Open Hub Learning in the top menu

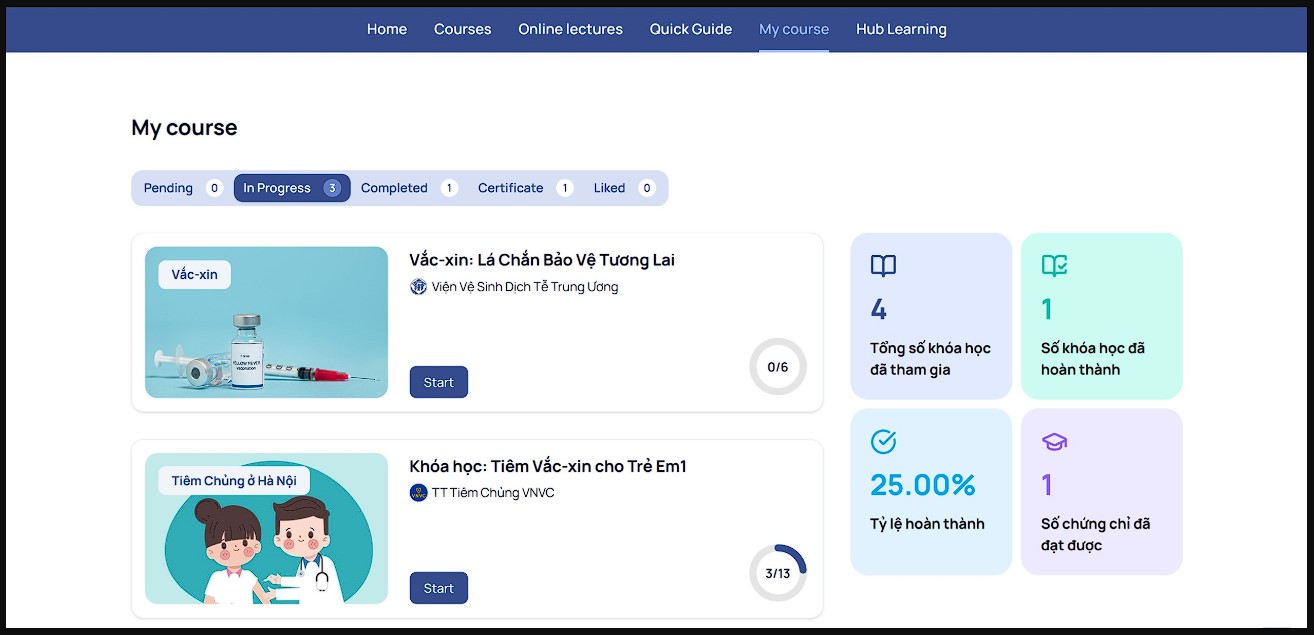[901, 29]
